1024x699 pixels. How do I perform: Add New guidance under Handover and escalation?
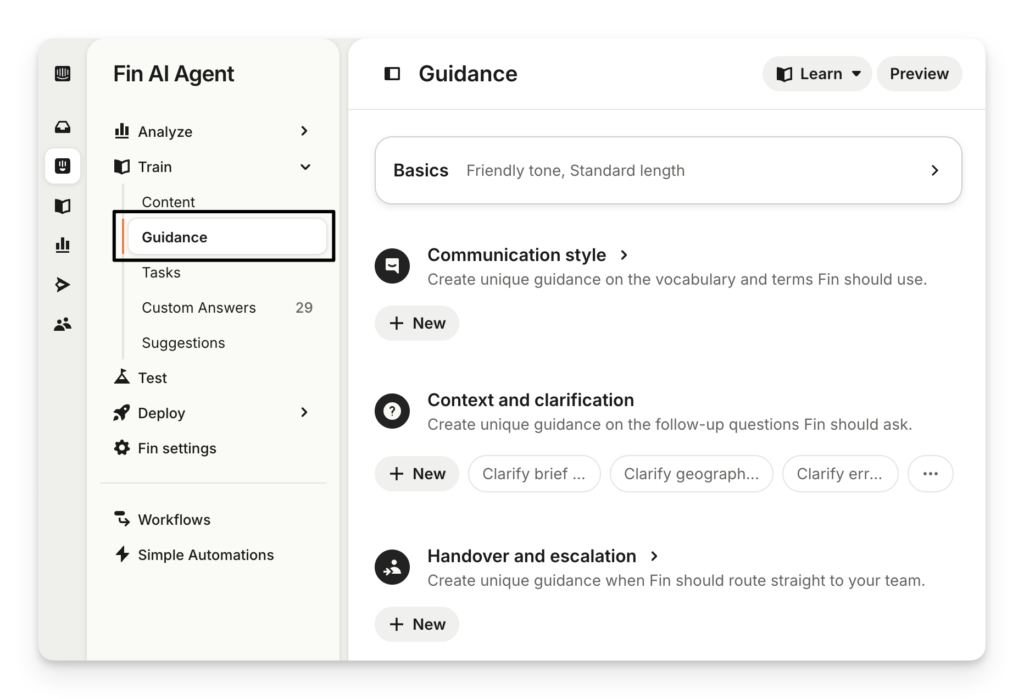(417, 625)
